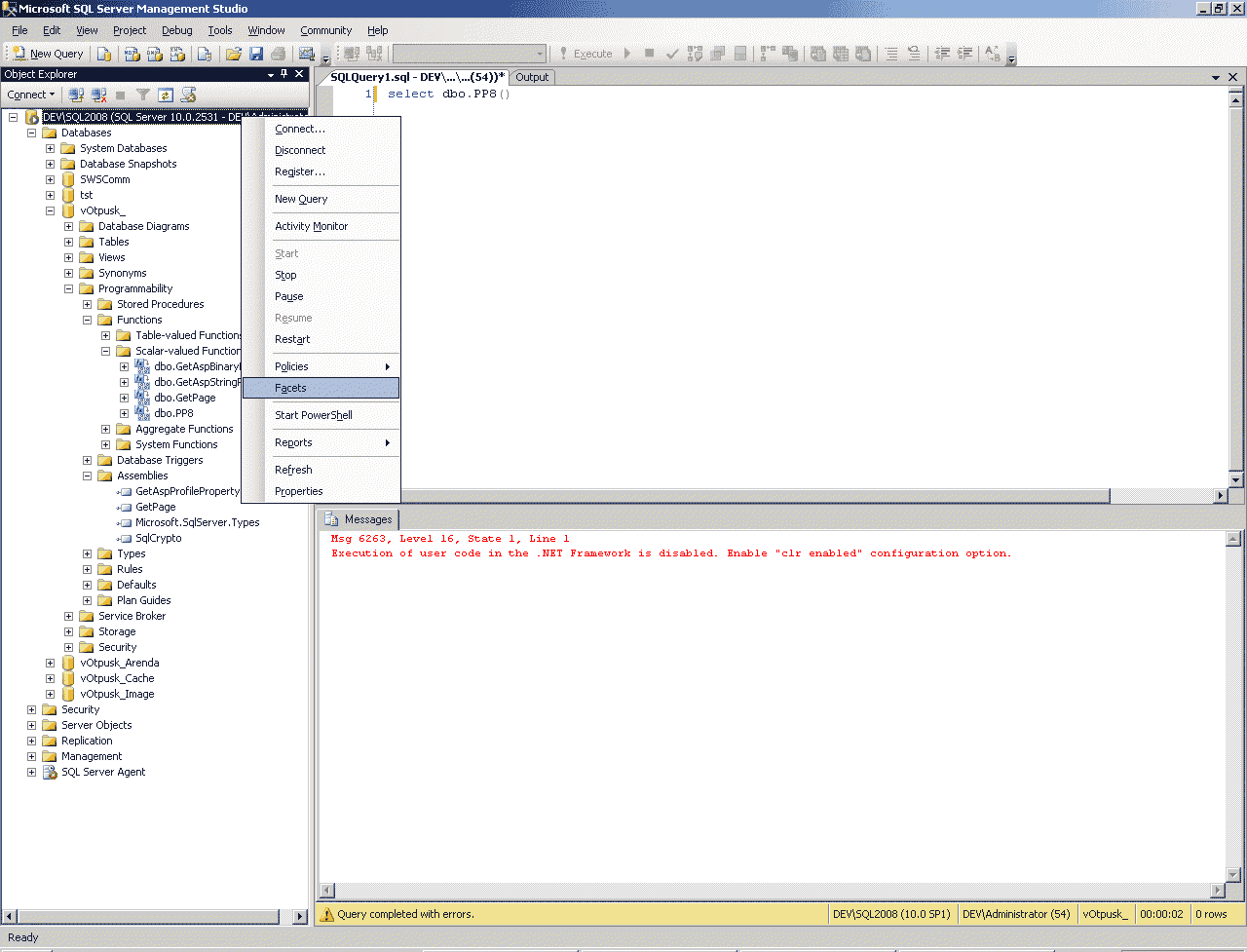
Task: Start an Analysis Services MDX Query
Action: pos(132,54)
